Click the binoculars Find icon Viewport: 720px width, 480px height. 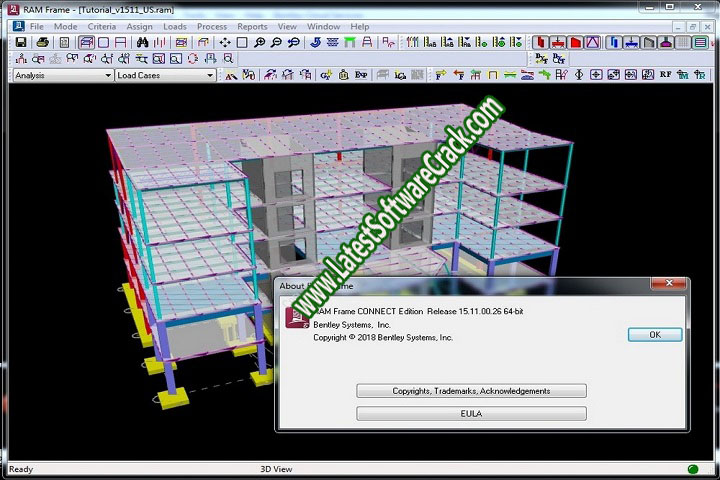[142, 43]
